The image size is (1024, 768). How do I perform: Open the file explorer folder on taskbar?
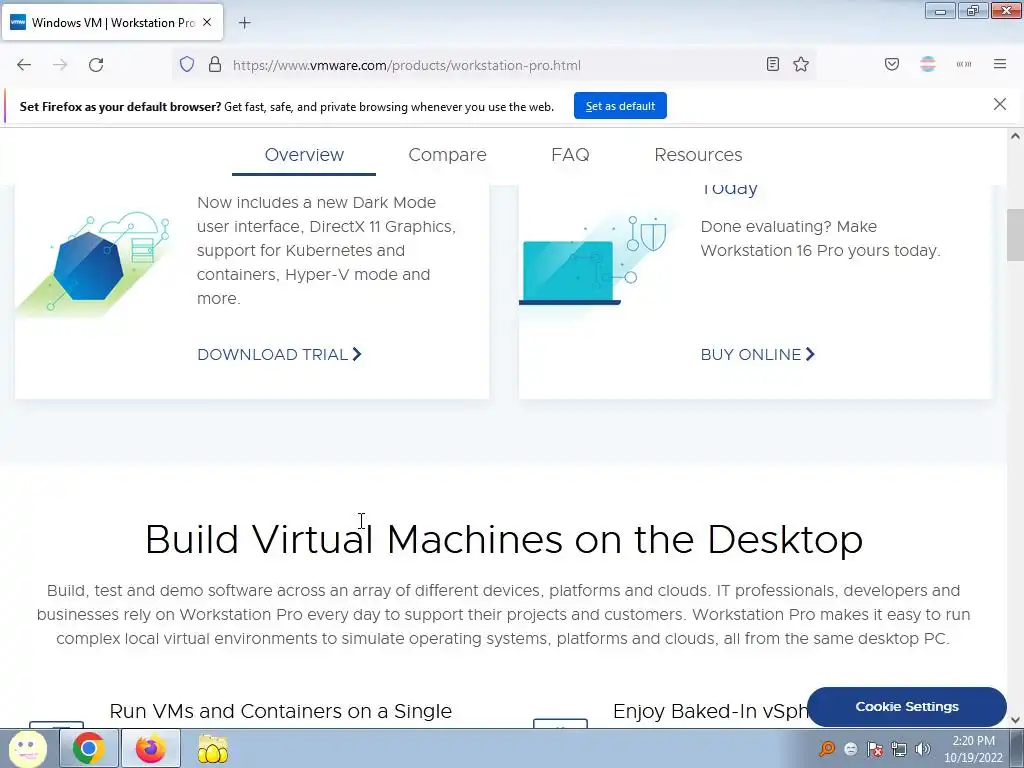[x=213, y=748]
